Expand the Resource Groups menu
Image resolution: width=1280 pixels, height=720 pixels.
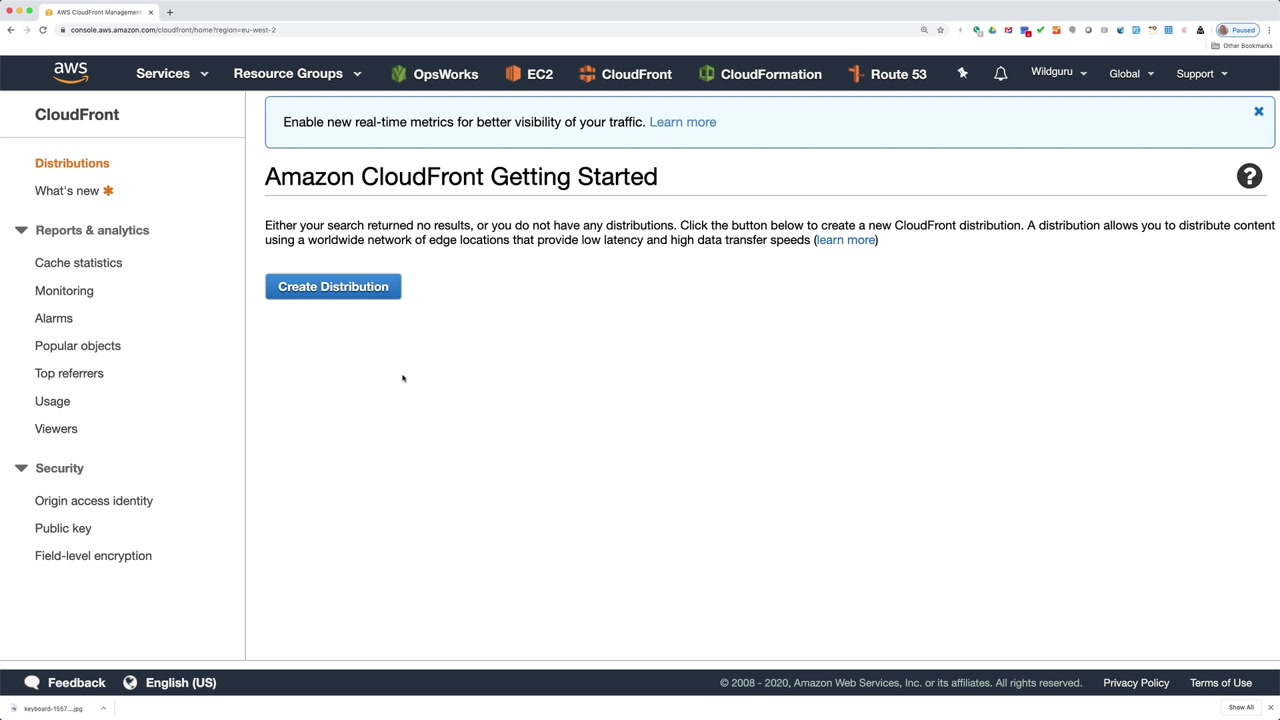tap(297, 74)
